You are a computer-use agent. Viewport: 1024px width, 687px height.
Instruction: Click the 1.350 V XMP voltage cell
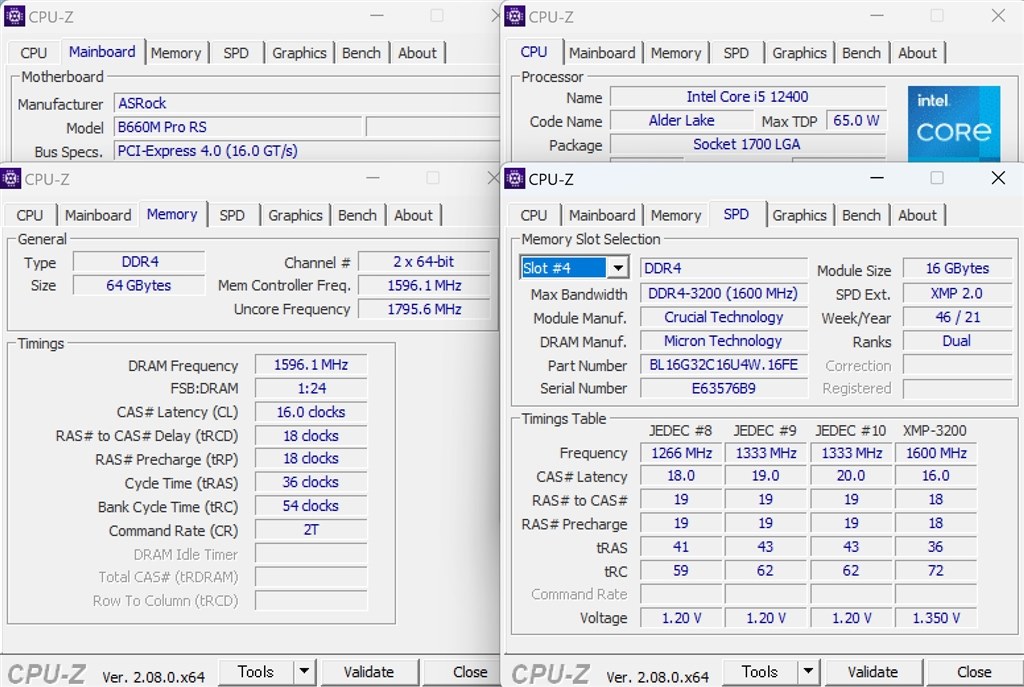(x=936, y=618)
